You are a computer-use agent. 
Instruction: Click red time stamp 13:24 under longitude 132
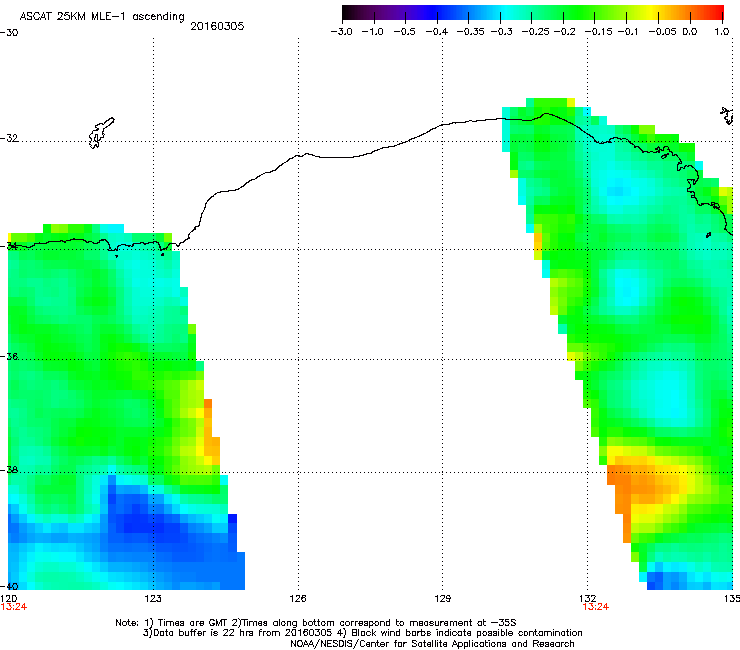tap(596, 607)
